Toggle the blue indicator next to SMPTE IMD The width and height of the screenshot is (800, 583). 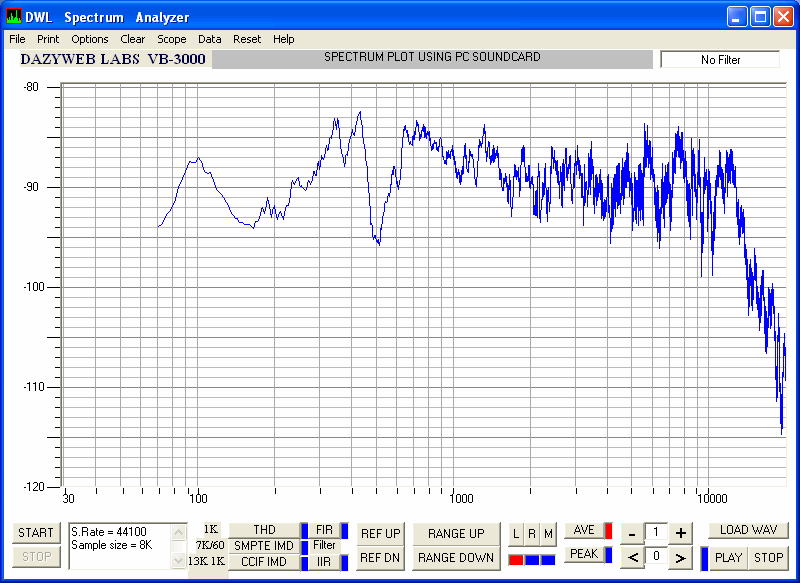click(x=305, y=546)
